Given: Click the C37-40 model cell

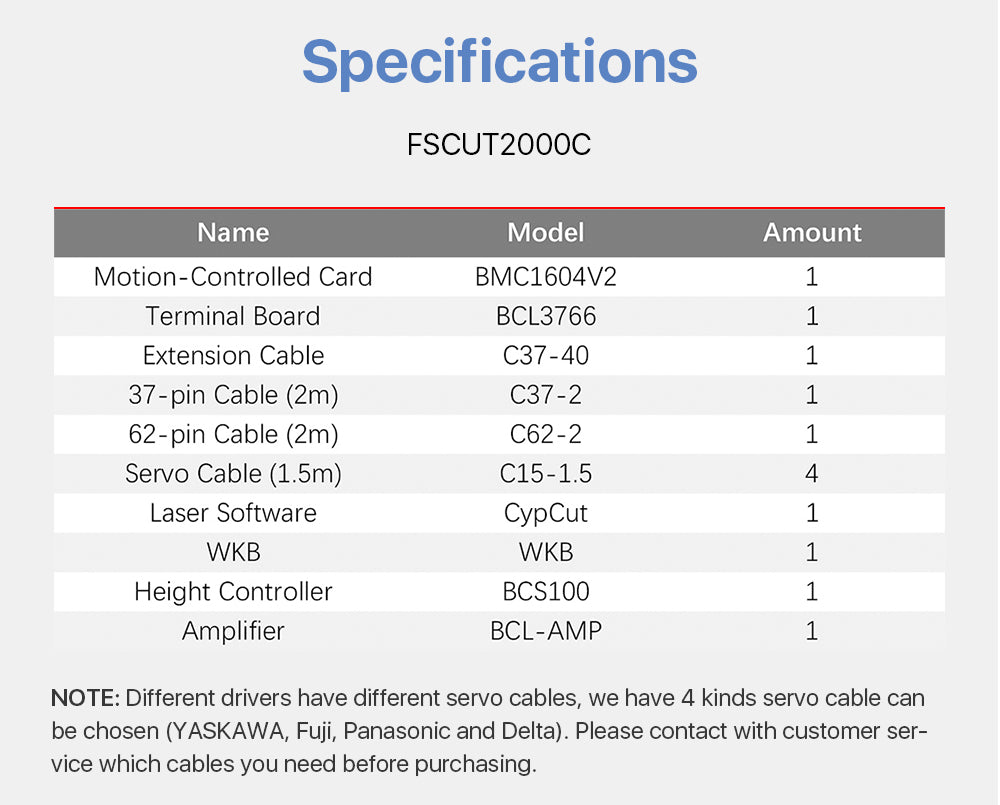Looking at the screenshot, I should click(545, 356).
